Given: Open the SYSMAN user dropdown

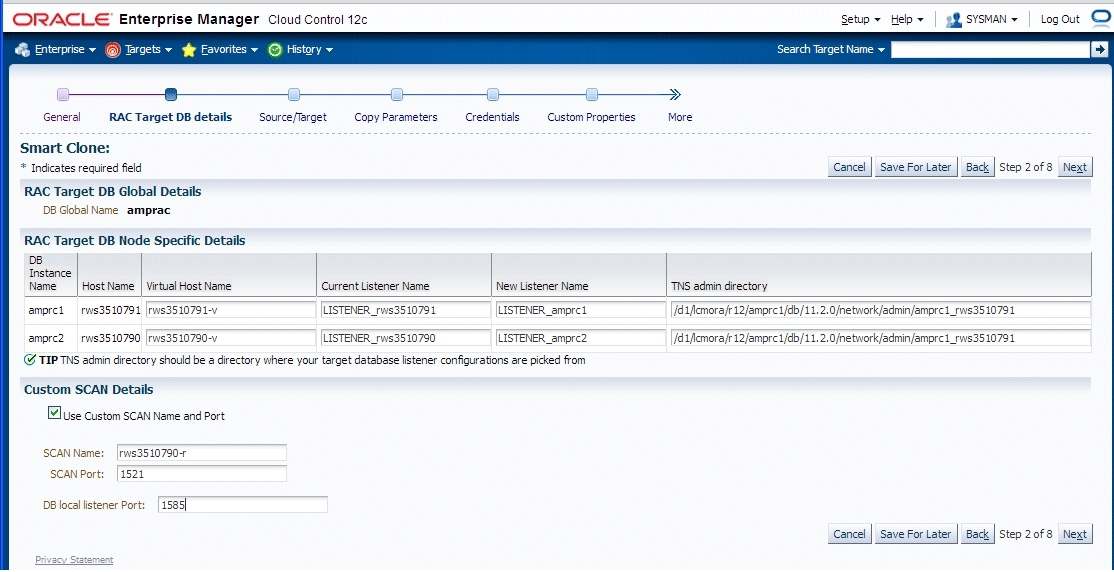Looking at the screenshot, I should (993, 19).
